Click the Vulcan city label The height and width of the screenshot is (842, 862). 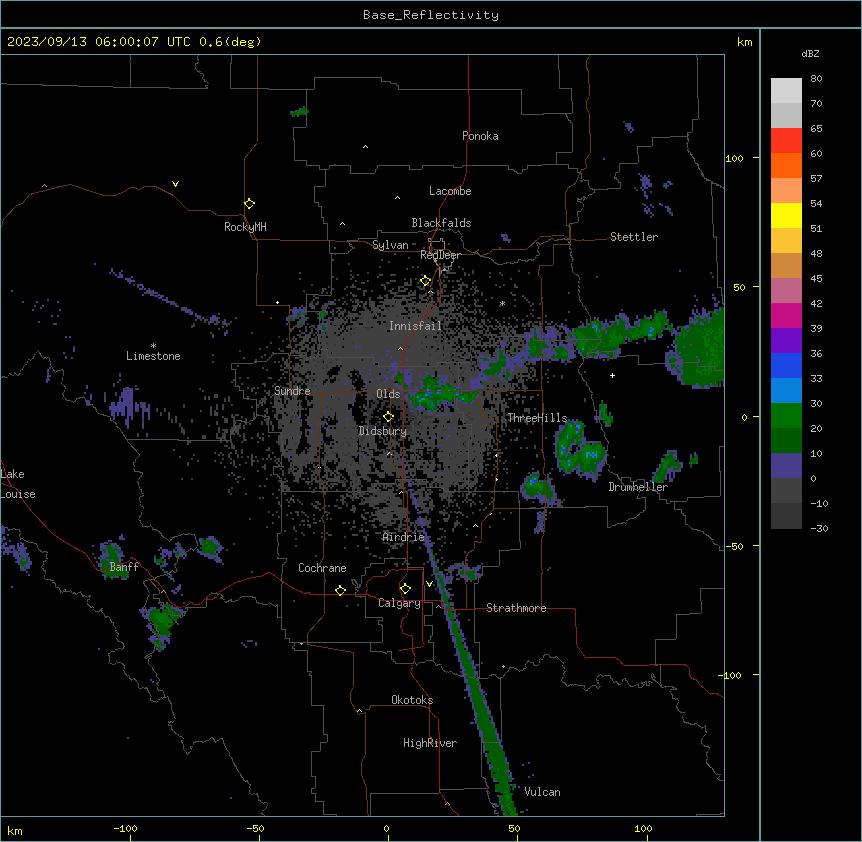click(543, 792)
